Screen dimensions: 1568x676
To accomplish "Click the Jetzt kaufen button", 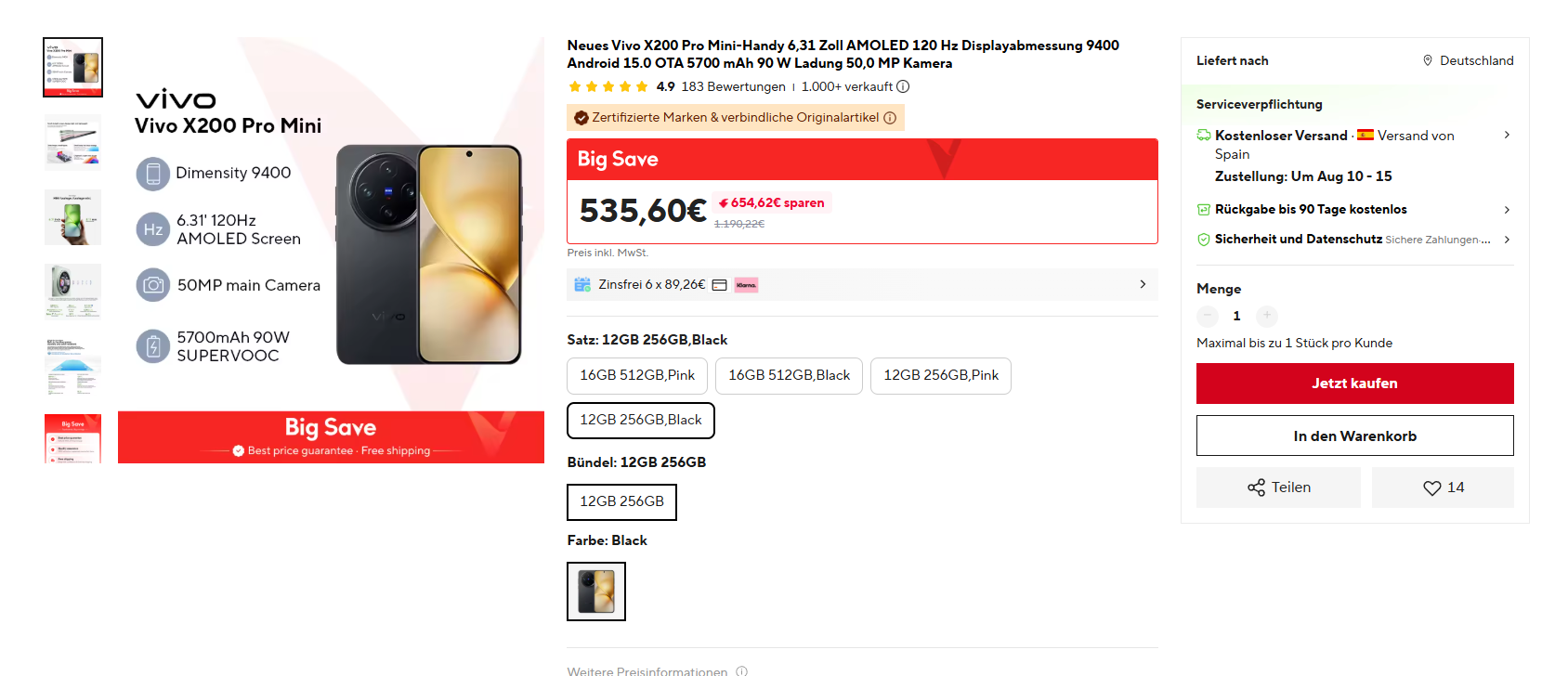I will (x=1354, y=383).
